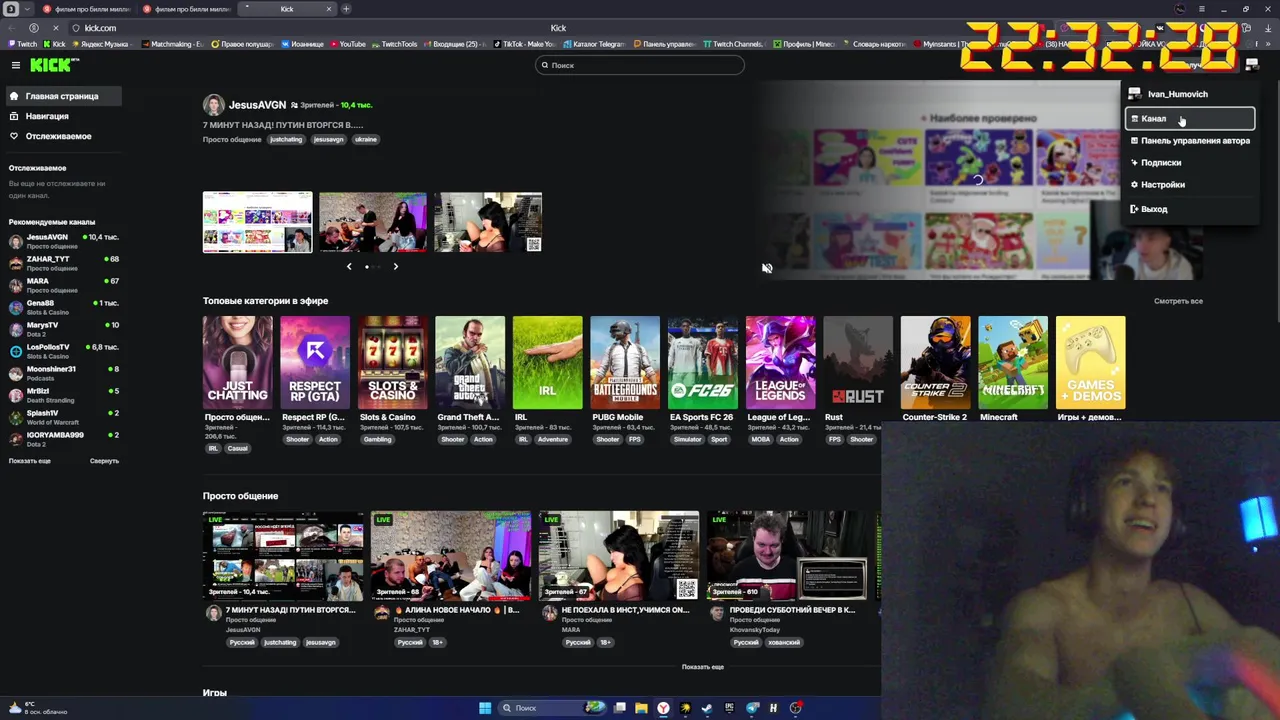Screen dimensions: 1280x720
Task: Open the League of Legends category card
Action: (x=780, y=363)
